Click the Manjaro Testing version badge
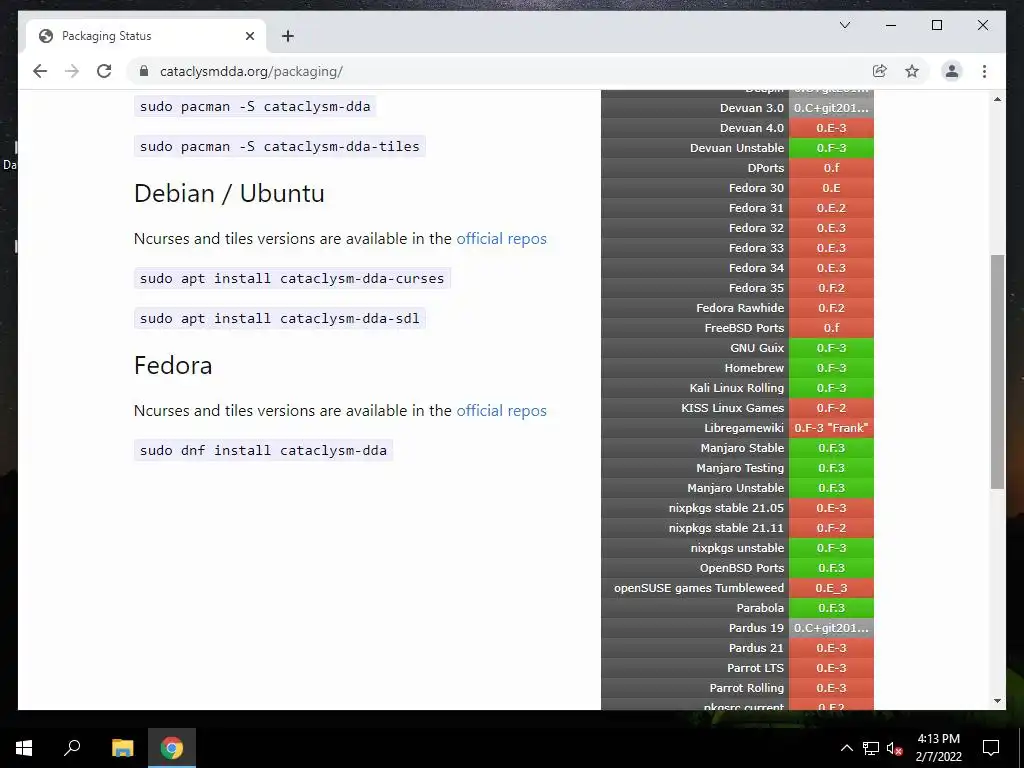Viewport: 1024px width, 768px height. (831, 468)
